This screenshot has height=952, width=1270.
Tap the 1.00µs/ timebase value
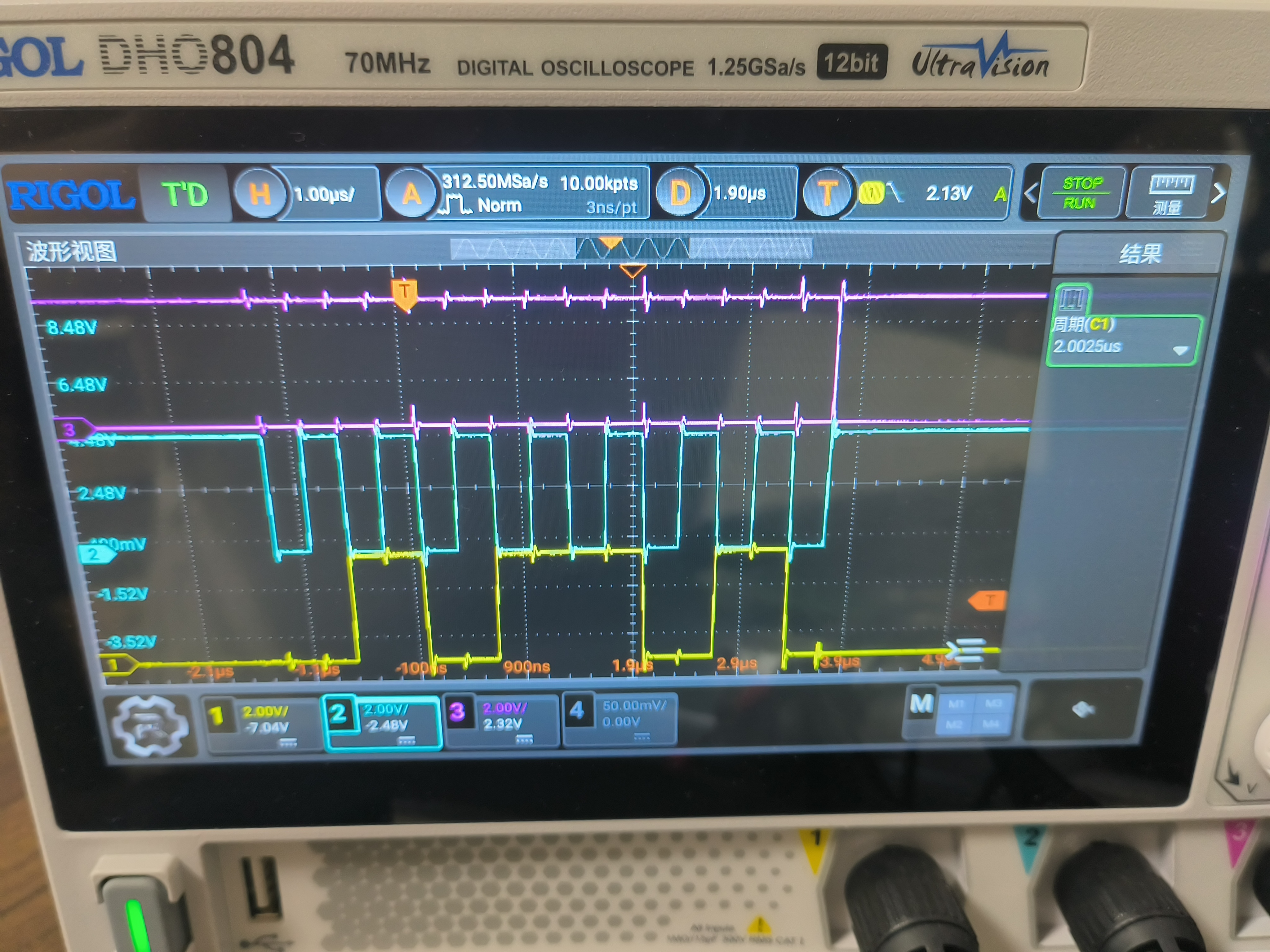point(325,195)
